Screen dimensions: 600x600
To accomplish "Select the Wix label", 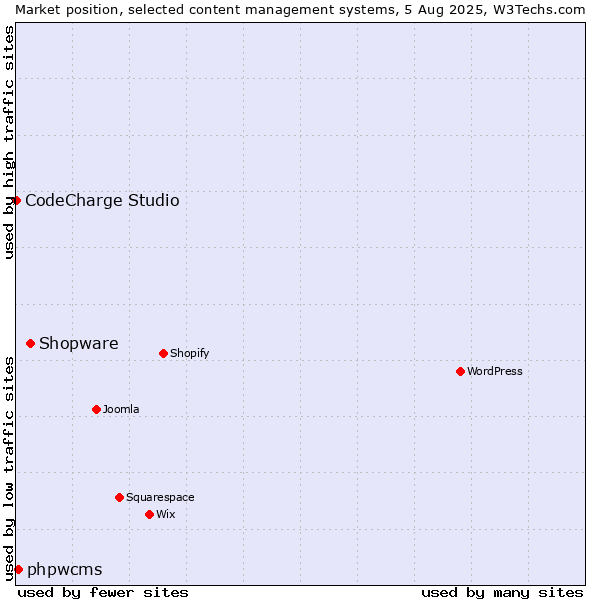I will [x=166, y=515].
